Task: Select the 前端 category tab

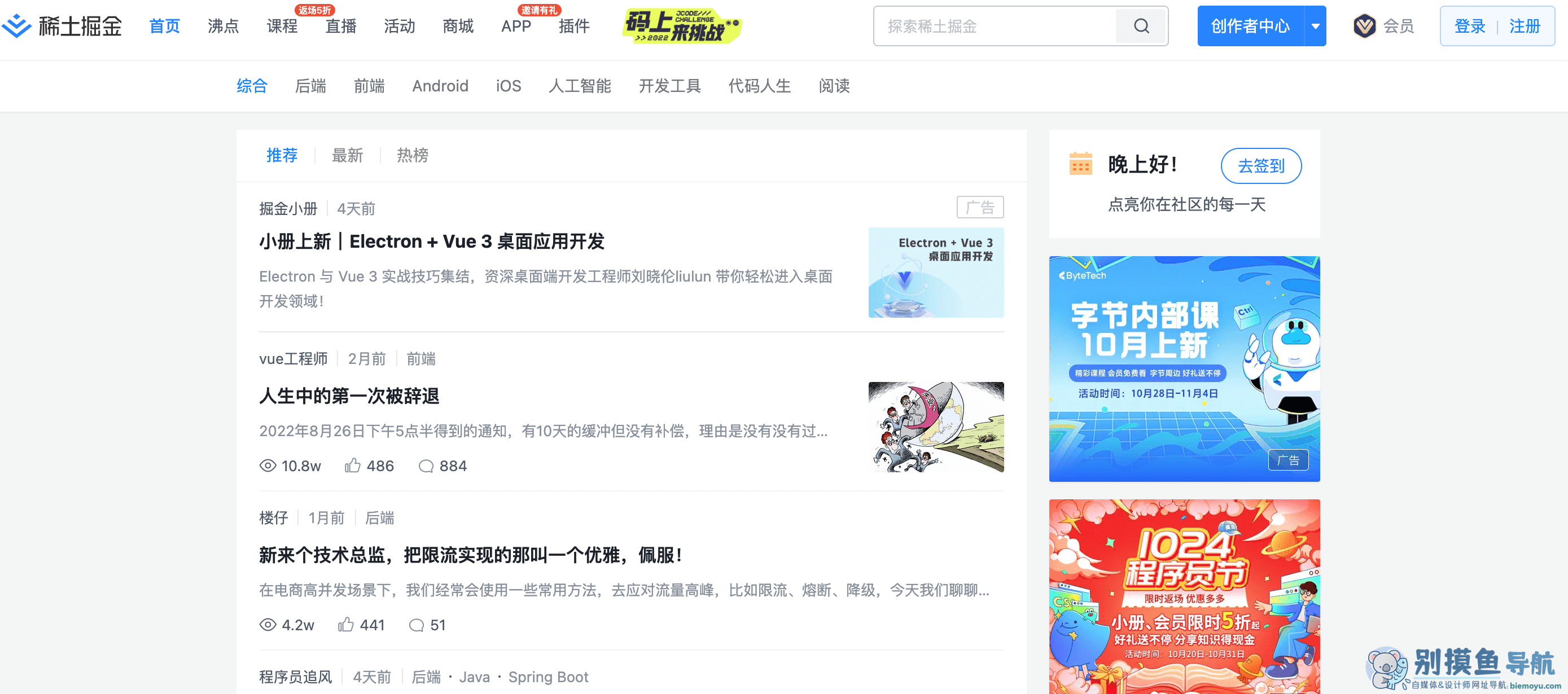Action: click(x=370, y=86)
